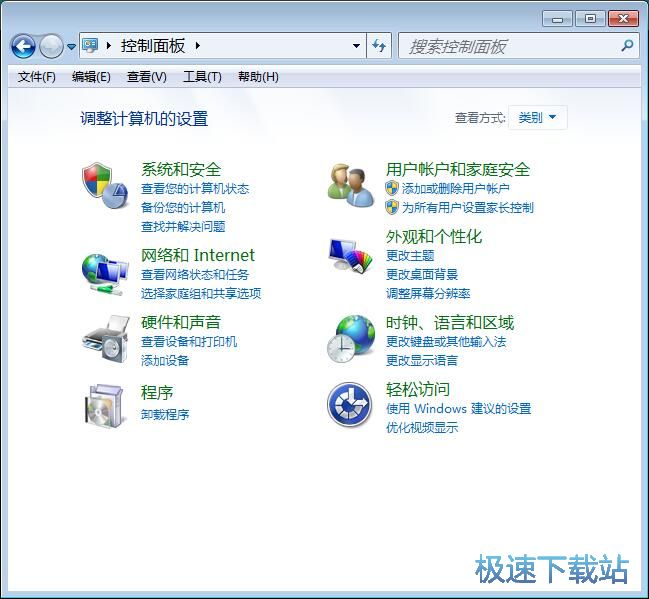Expand arrow after 控制面板 breadcrumb
Image resolution: width=649 pixels, height=599 pixels.
click(x=198, y=46)
